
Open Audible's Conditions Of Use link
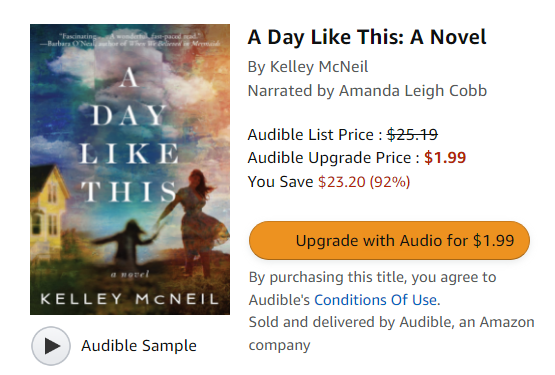[376, 300]
